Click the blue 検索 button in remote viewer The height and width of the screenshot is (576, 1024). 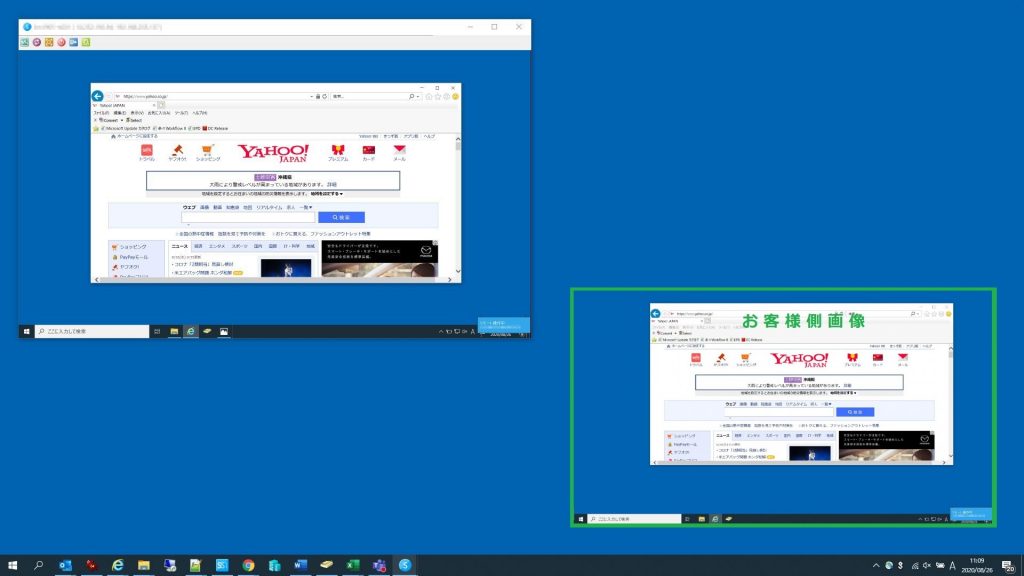point(342,217)
